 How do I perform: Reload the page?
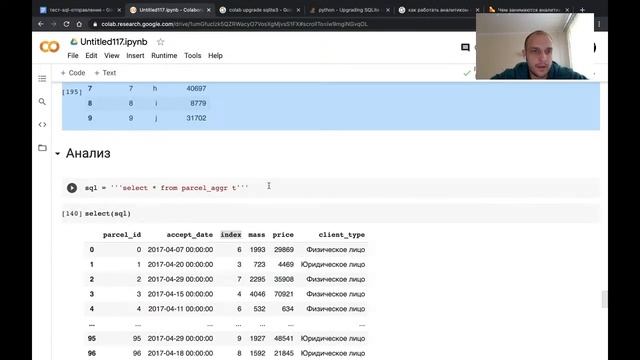point(66,24)
